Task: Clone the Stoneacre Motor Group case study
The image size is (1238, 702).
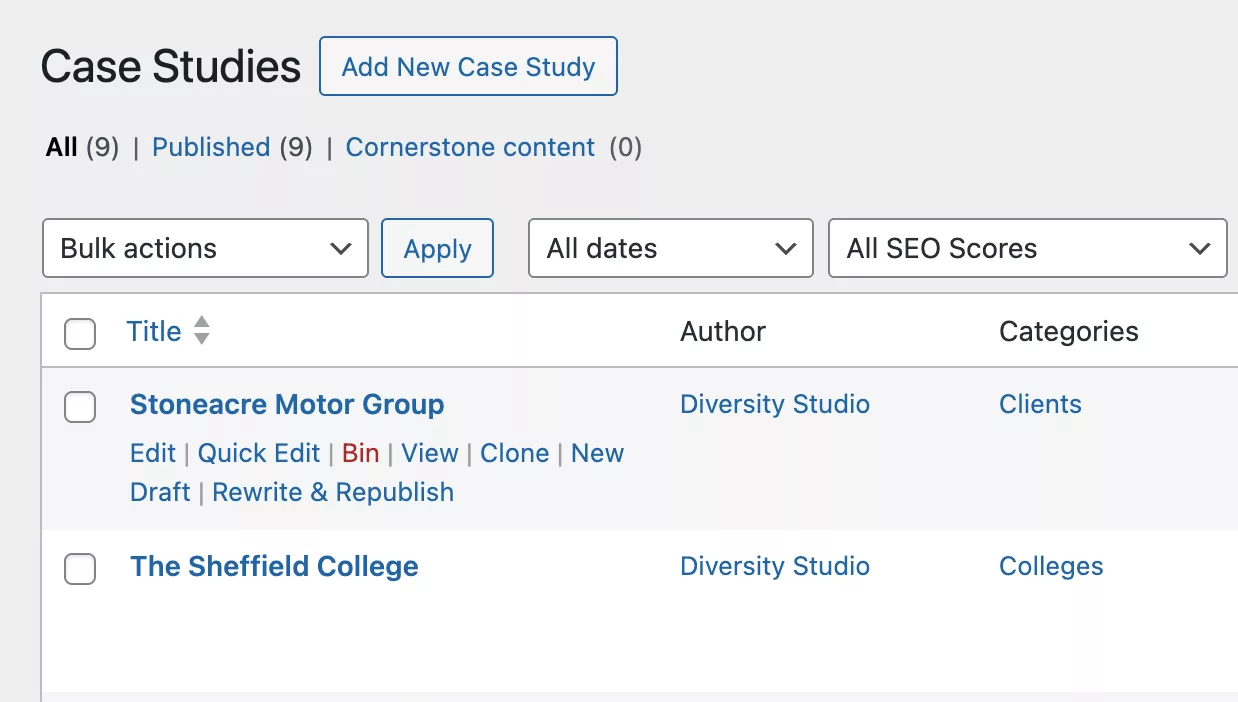Action: coord(515,453)
